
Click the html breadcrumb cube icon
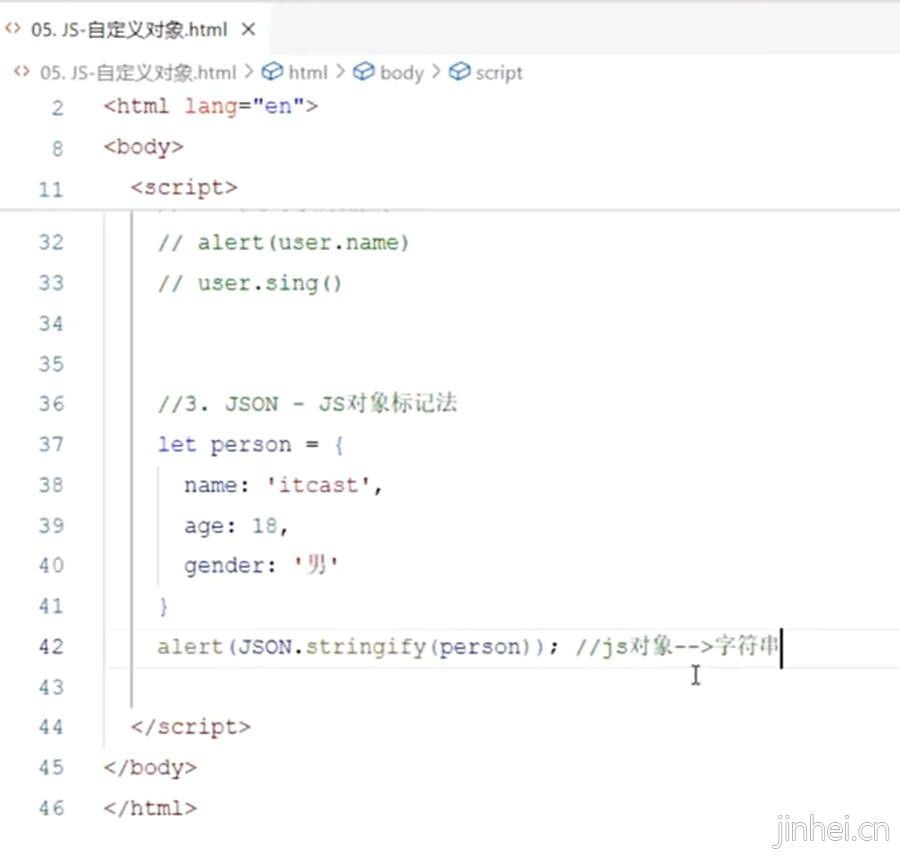click(x=272, y=72)
